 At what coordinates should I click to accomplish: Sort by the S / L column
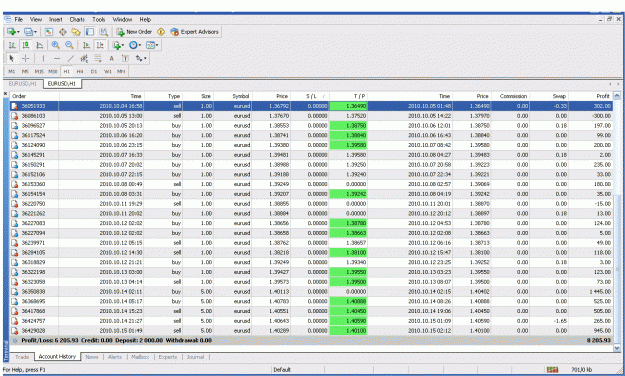tap(310, 96)
